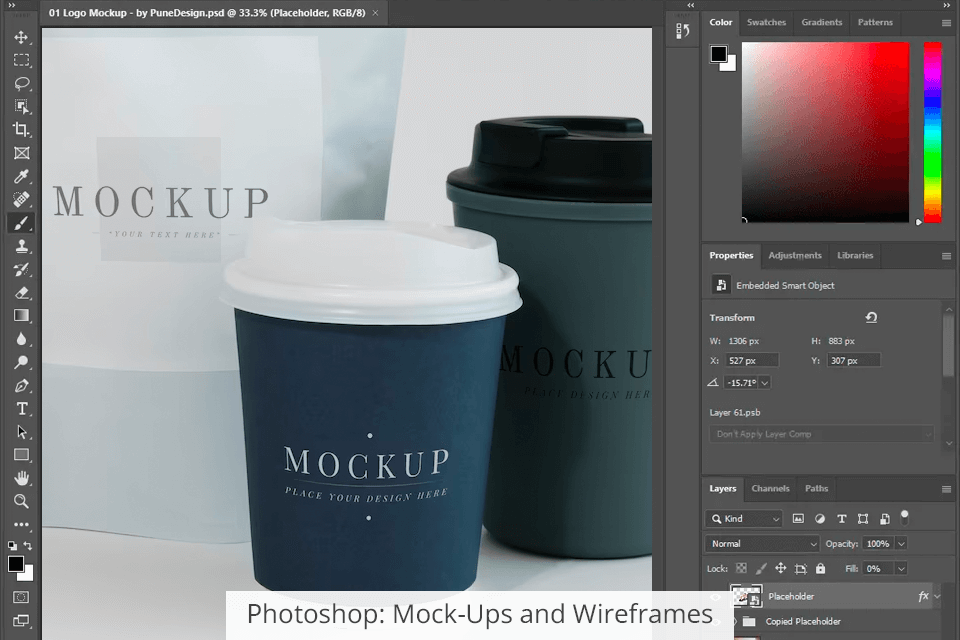Select the Blur tool

21,339
